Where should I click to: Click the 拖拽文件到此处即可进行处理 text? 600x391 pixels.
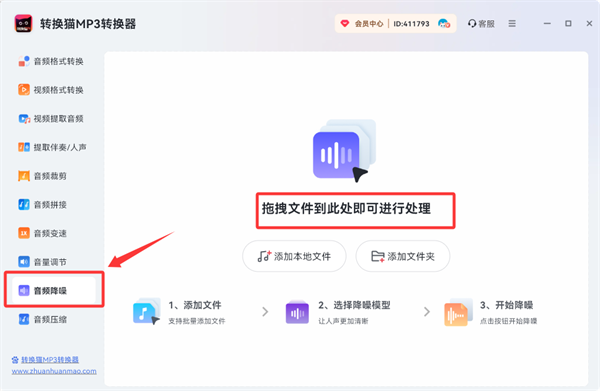(x=346, y=209)
